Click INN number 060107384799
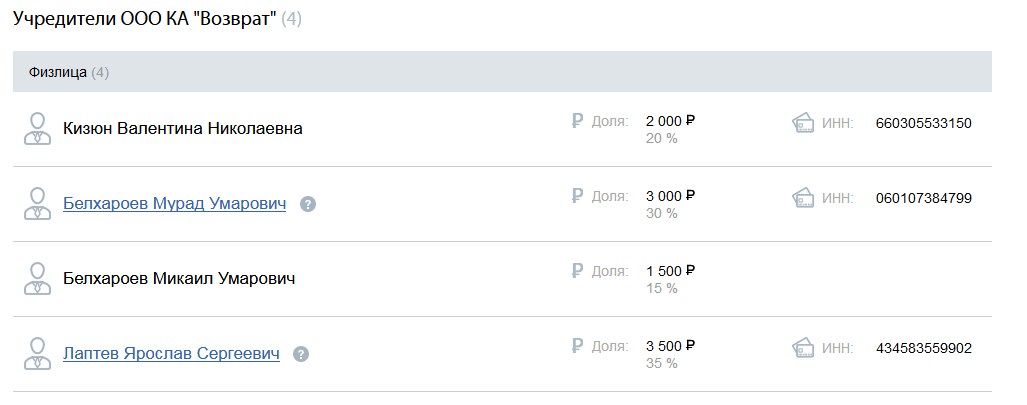Screen dimensions: 1027x405 coord(924,198)
